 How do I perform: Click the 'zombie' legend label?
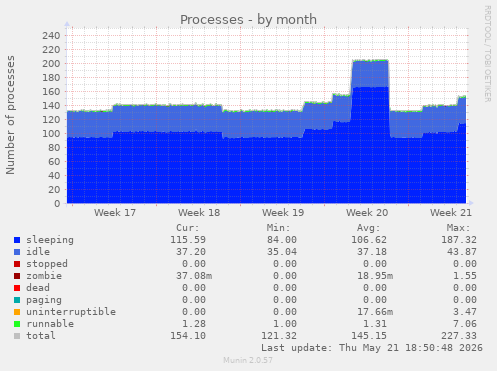tap(44, 276)
